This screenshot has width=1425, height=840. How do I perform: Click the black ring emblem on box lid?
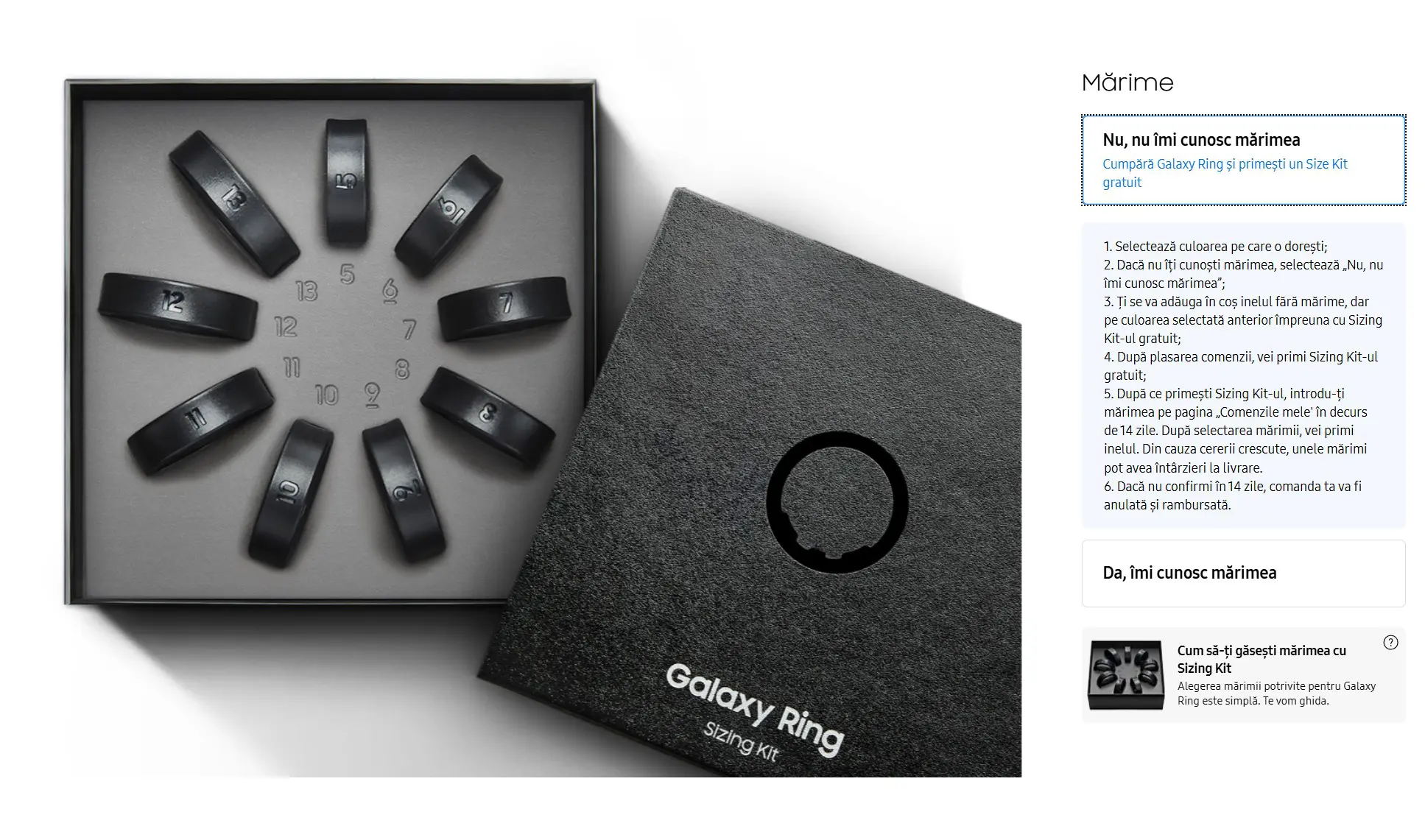837,502
